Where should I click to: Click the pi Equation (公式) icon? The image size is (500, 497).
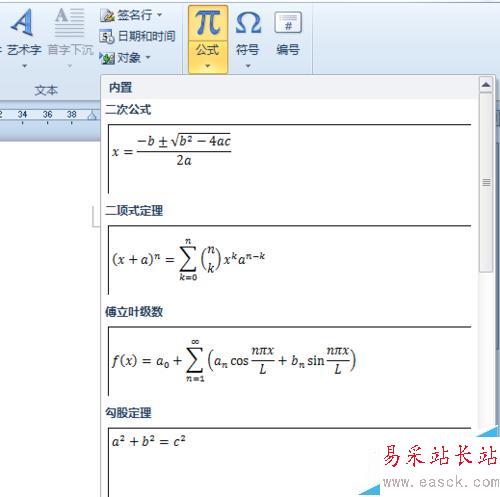pos(208,23)
